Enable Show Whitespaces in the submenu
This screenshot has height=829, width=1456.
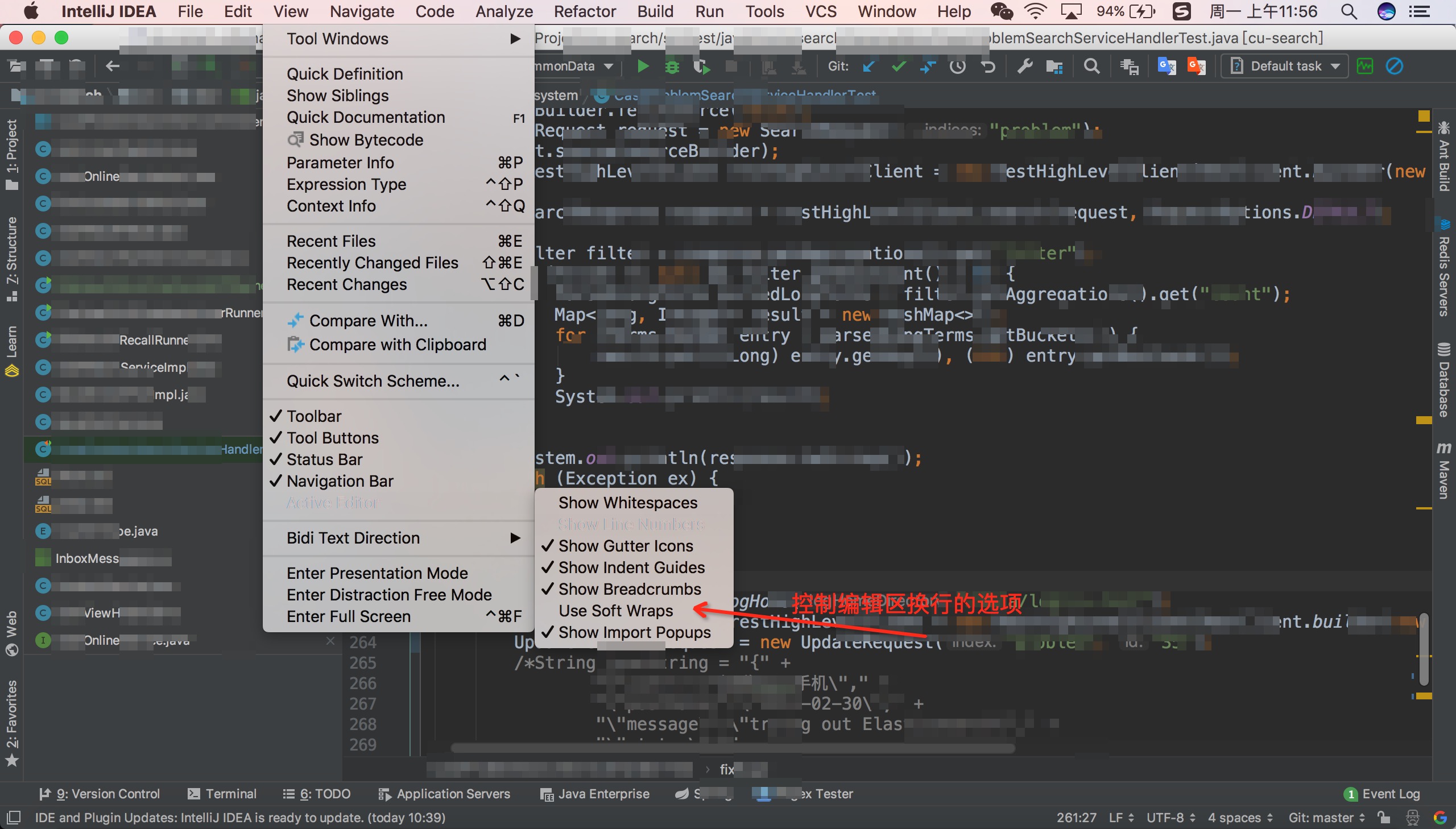634,503
